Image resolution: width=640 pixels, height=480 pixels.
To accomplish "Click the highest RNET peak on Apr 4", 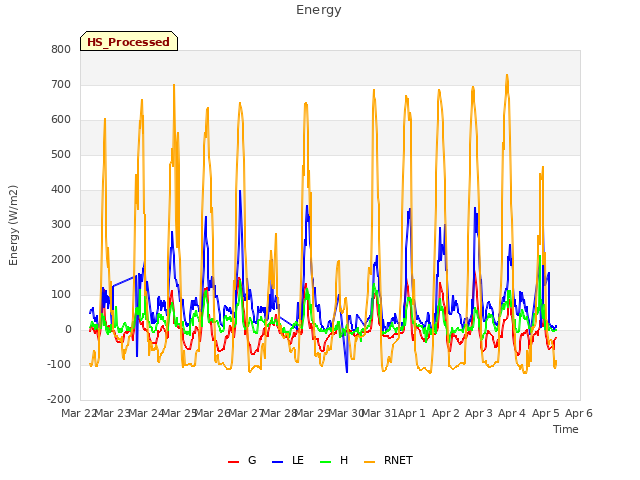I will (x=507, y=75).
